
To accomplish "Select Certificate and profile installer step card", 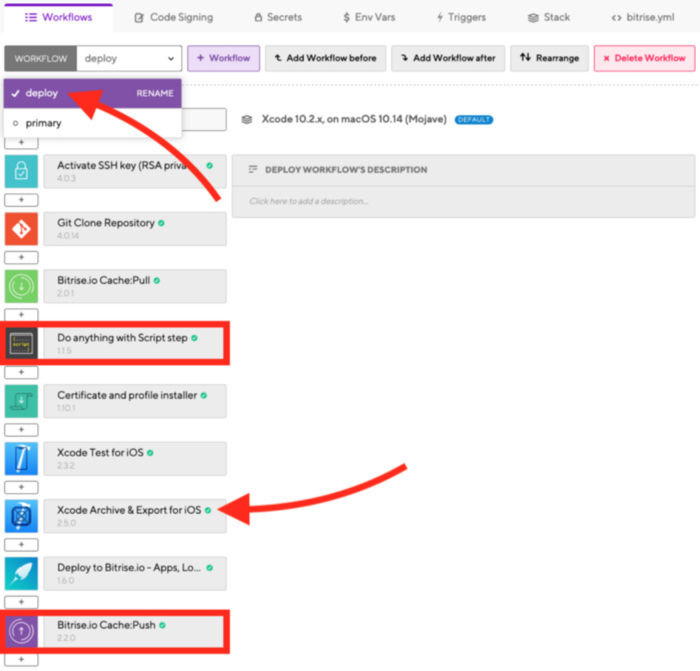I will pyautogui.click(x=135, y=401).
